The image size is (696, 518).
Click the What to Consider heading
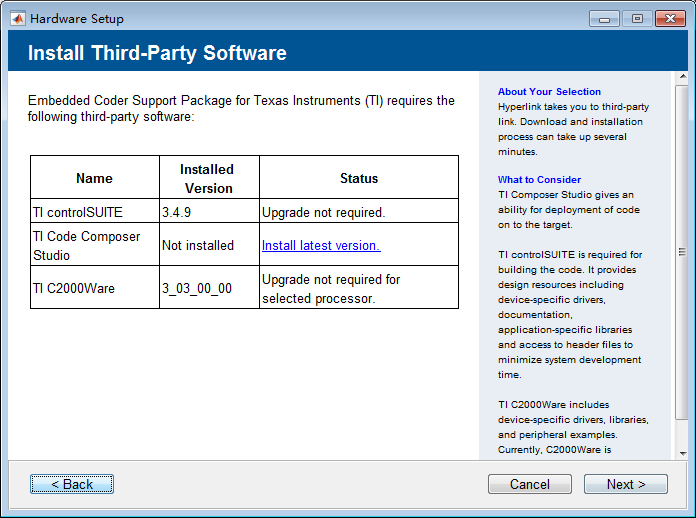point(539,180)
